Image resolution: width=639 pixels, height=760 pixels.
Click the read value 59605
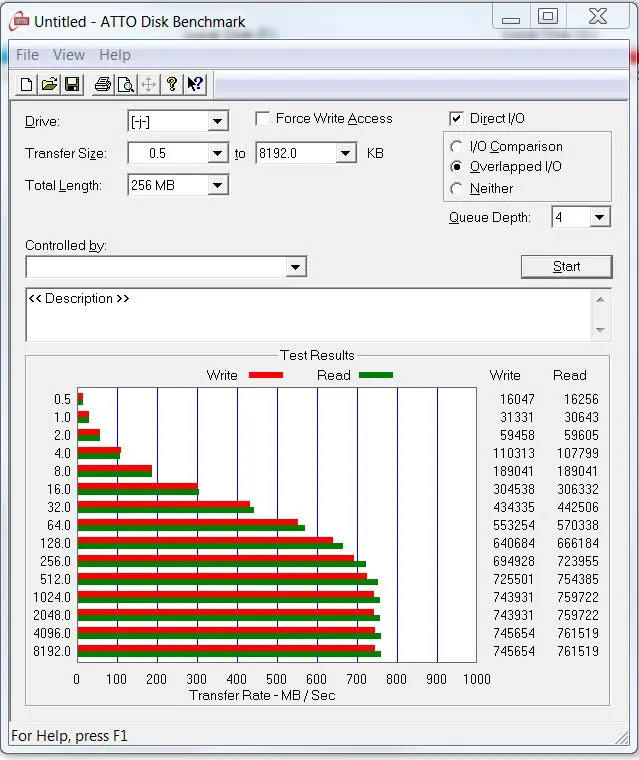point(581,435)
